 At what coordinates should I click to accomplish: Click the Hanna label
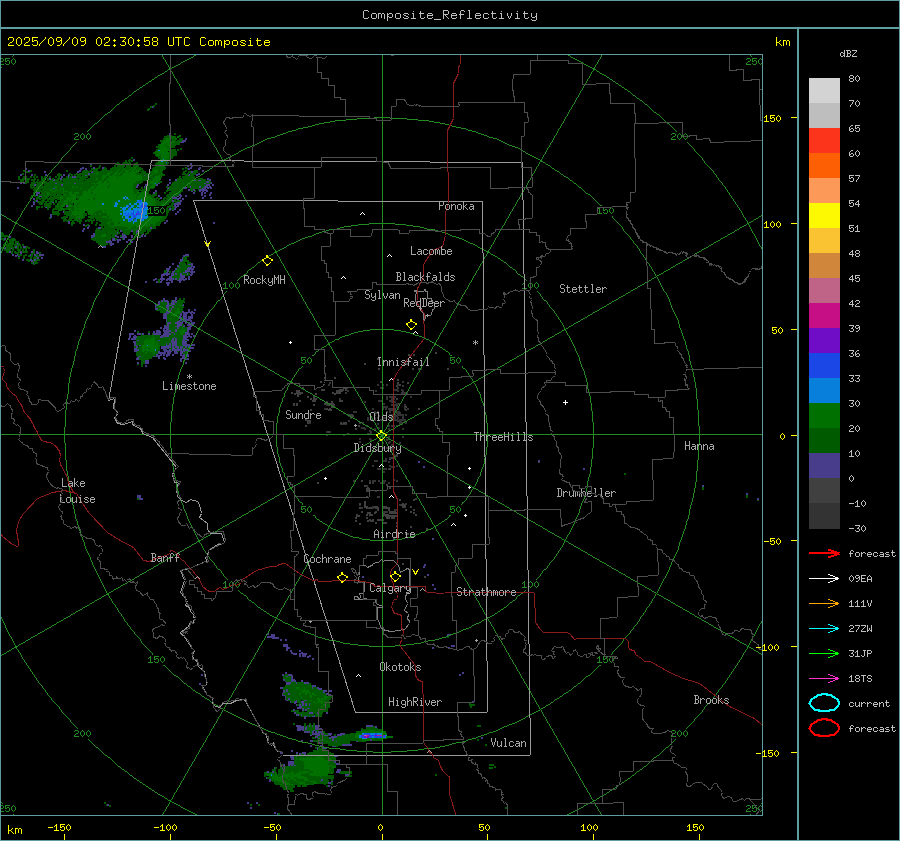699,446
